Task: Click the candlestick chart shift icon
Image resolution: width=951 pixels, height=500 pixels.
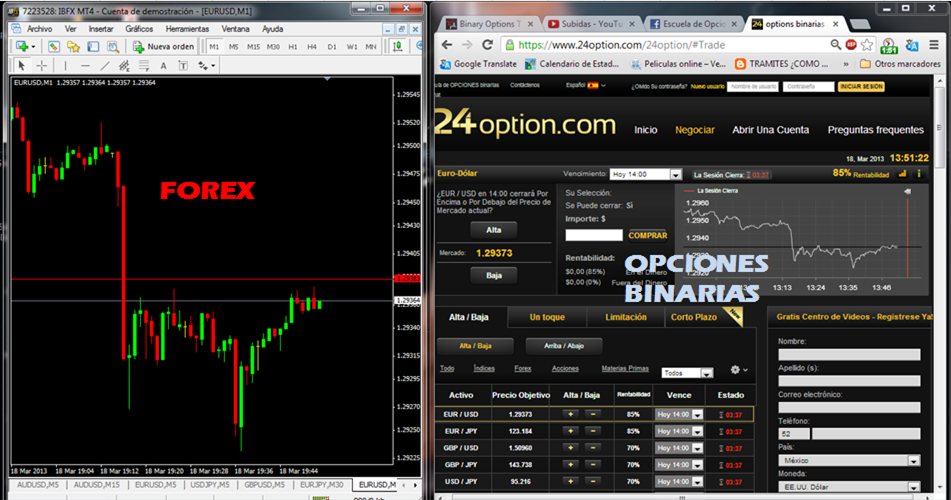Action: (398, 46)
